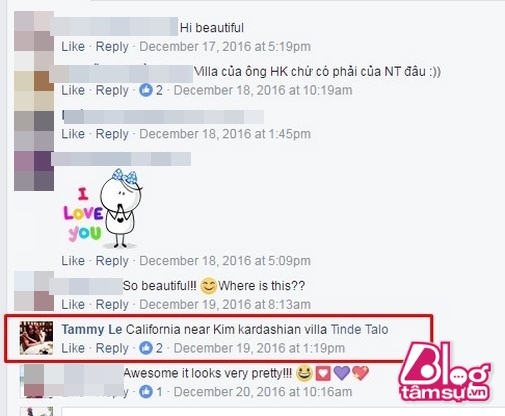
Task: Click thumbs-up icon on Villa comment
Action: tap(146, 90)
